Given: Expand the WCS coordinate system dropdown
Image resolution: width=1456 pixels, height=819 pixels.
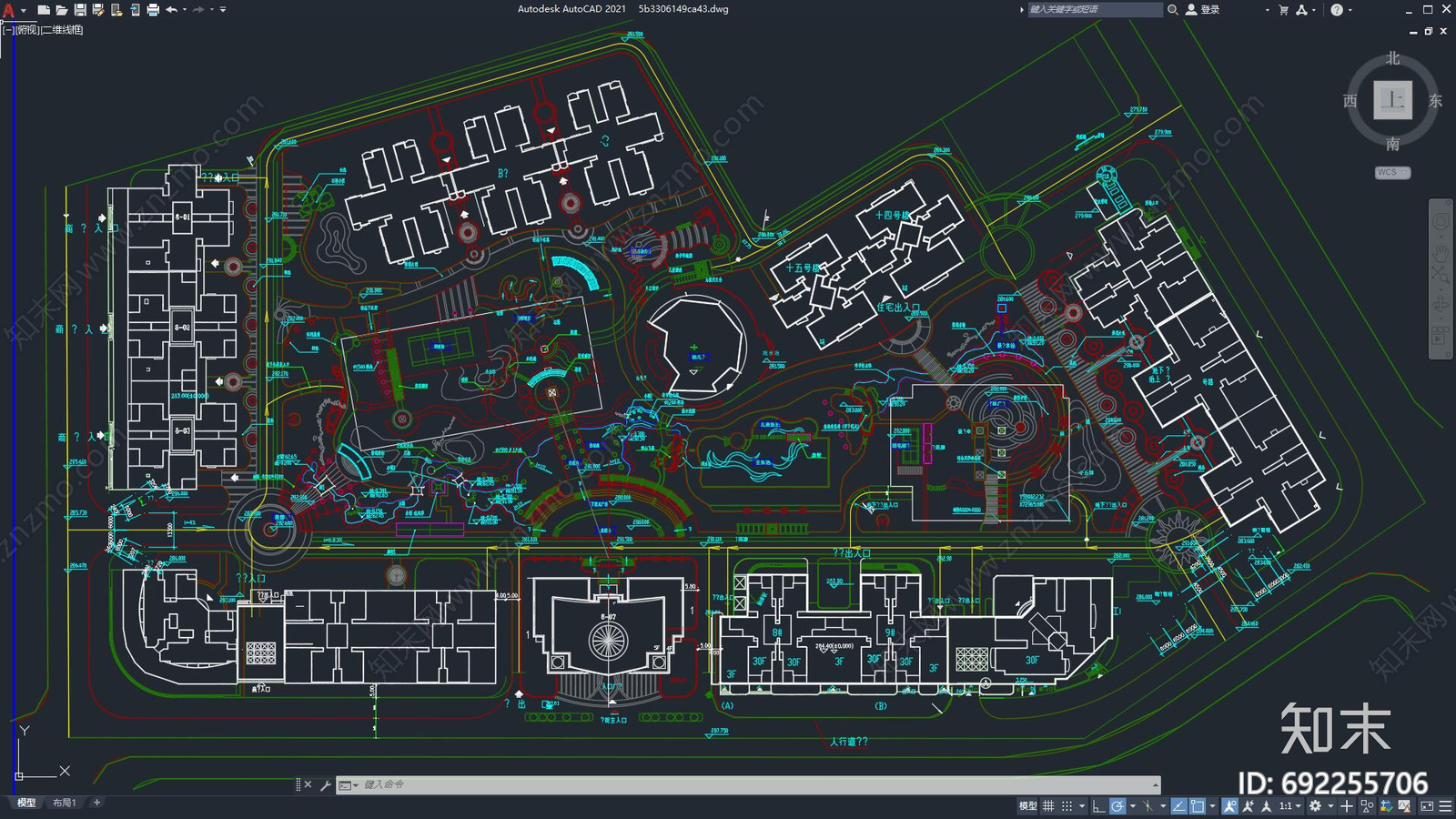Looking at the screenshot, I should point(1392,172).
